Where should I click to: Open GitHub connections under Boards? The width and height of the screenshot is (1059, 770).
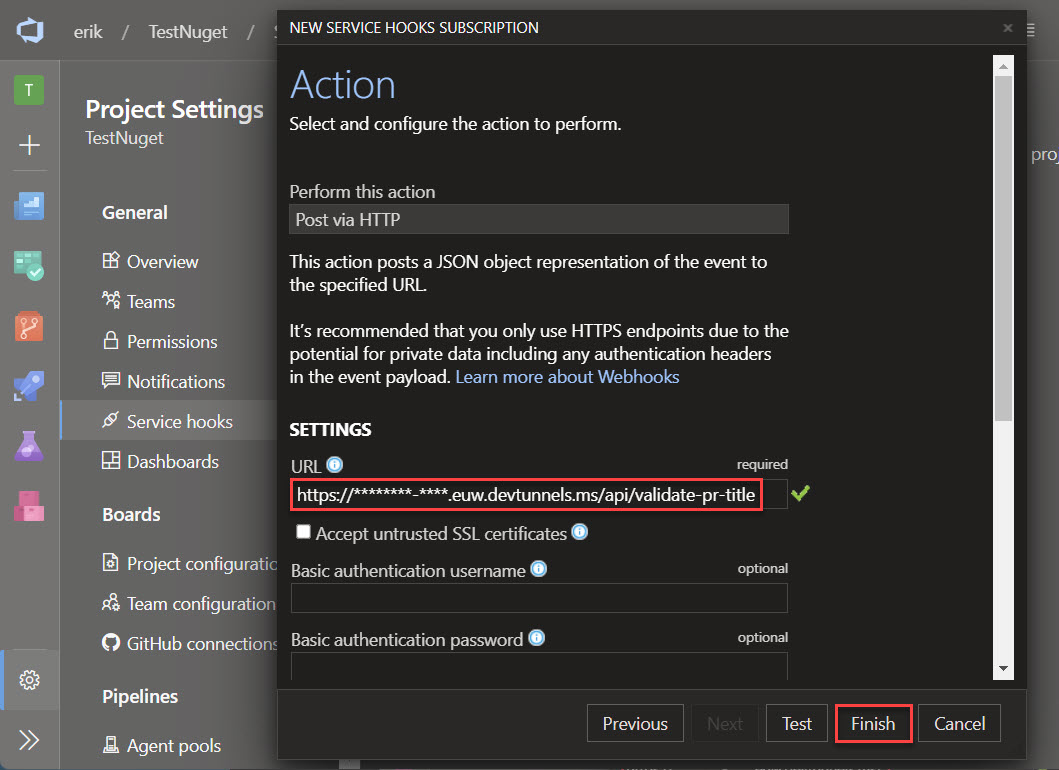coord(189,643)
